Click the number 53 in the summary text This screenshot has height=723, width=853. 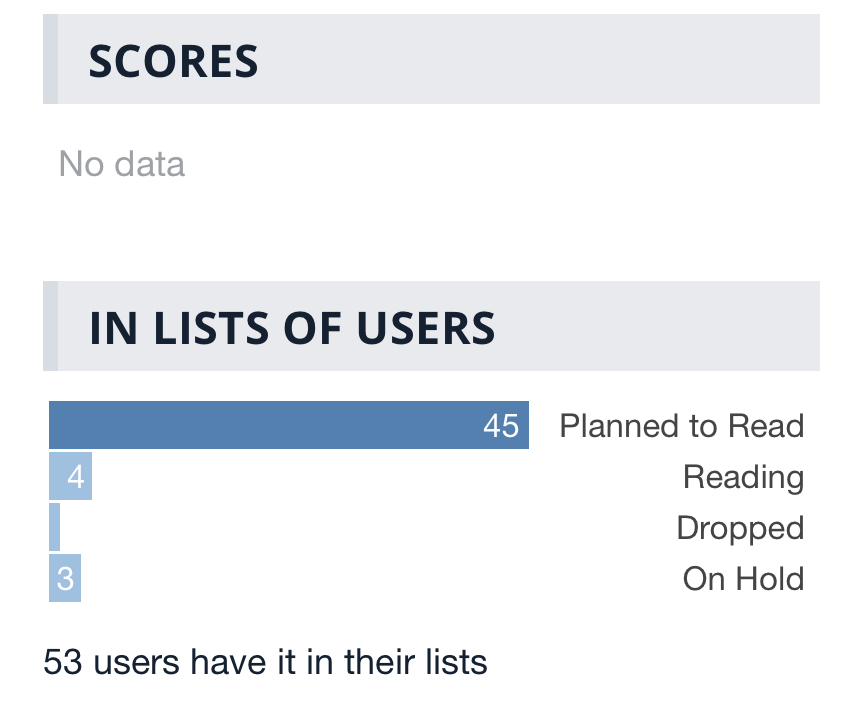61,661
